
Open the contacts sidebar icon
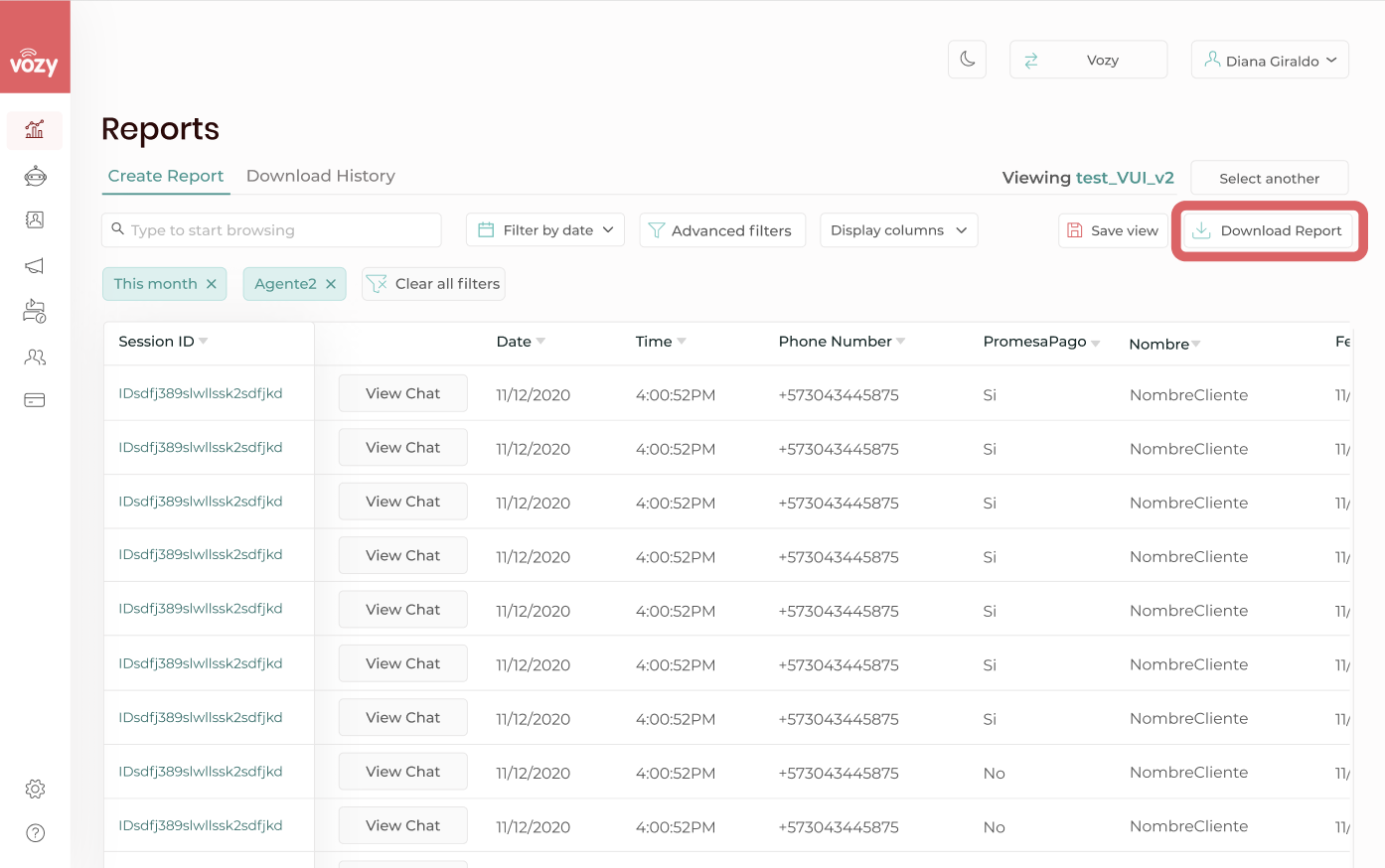tap(35, 220)
